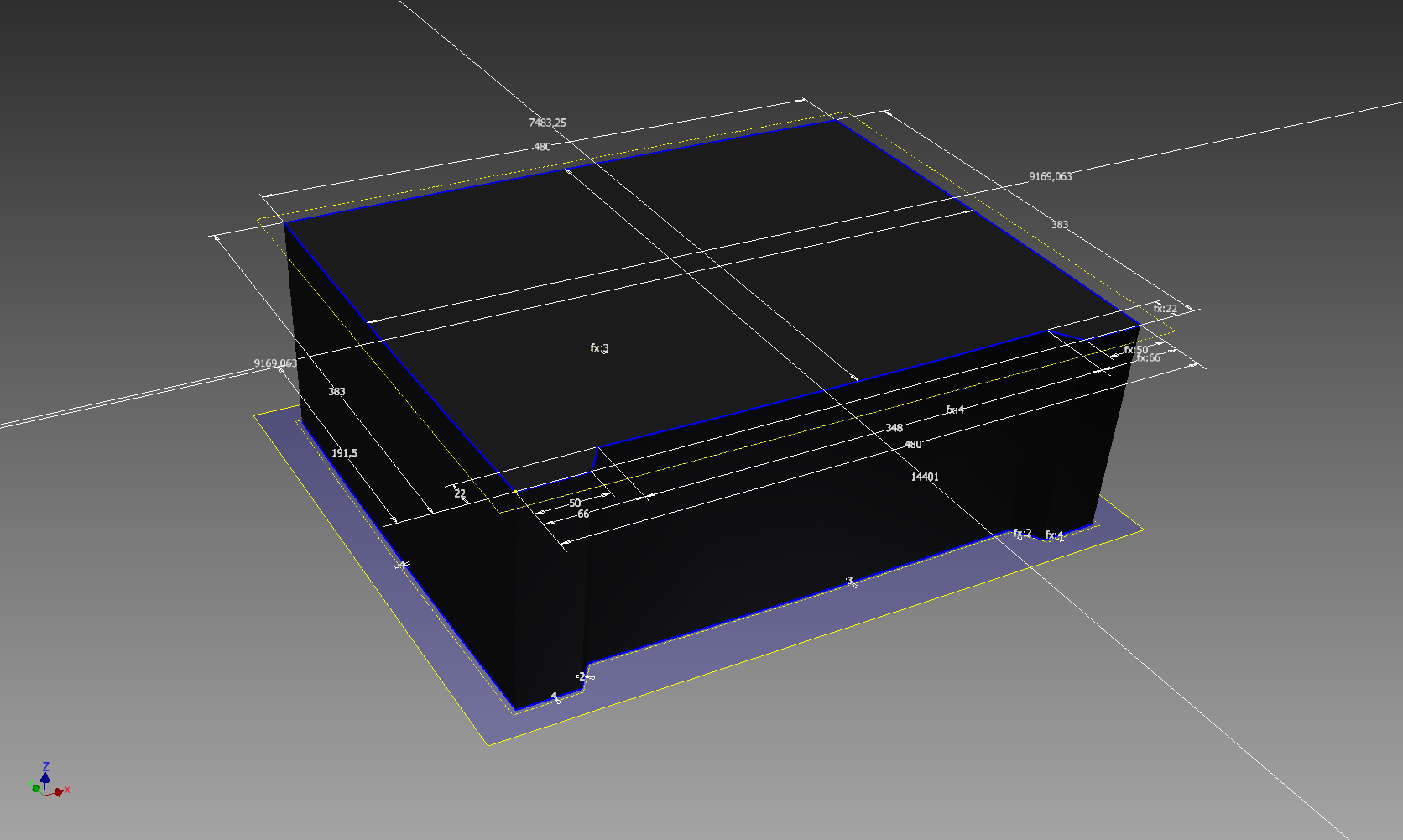The width and height of the screenshot is (1403, 840).
Task: Pick the 22 dimension value
Action: click(460, 493)
